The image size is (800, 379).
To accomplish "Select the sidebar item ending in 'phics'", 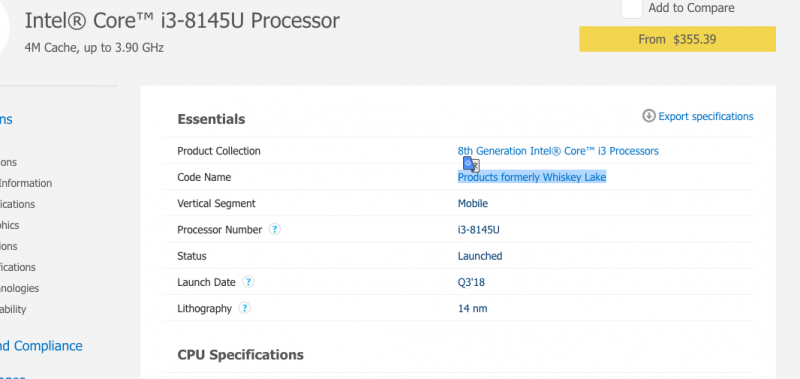I will (x=9, y=225).
